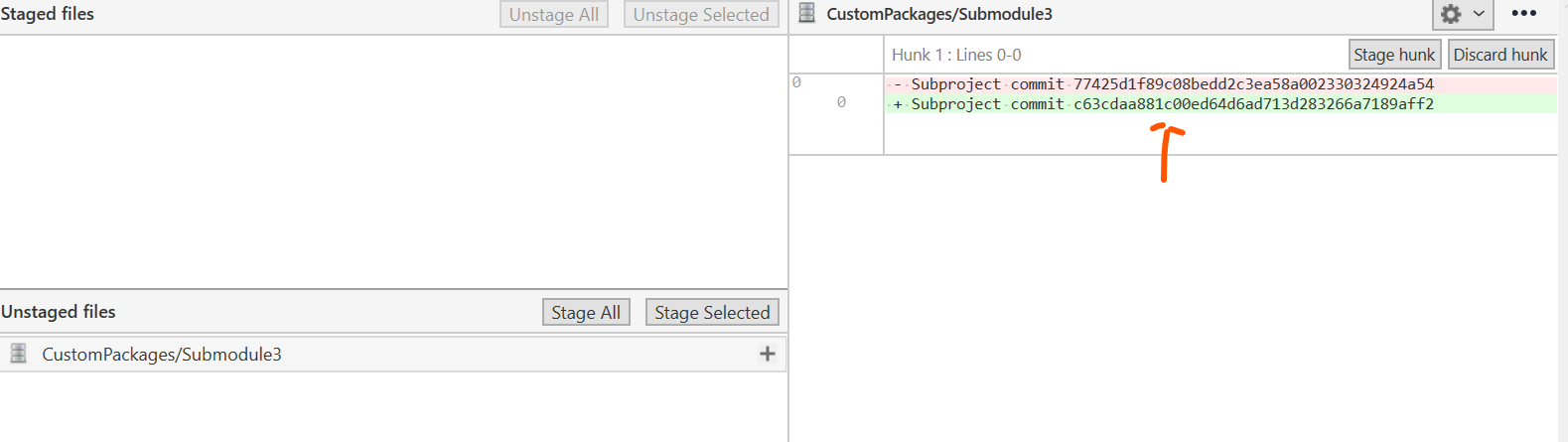Click the submodule icon in Unstaged files list
This screenshot has width=1568, height=442.
click(x=18, y=354)
